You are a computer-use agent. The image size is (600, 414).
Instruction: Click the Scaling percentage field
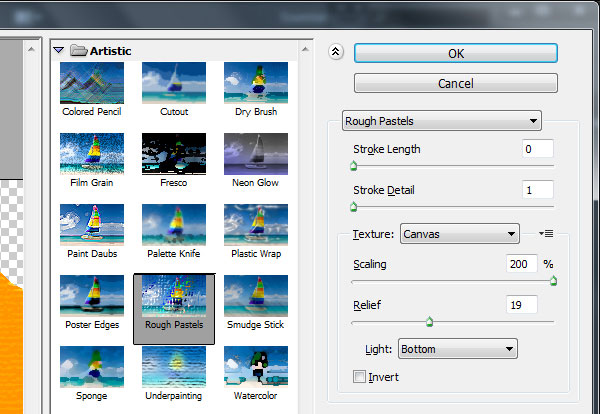click(x=521, y=264)
